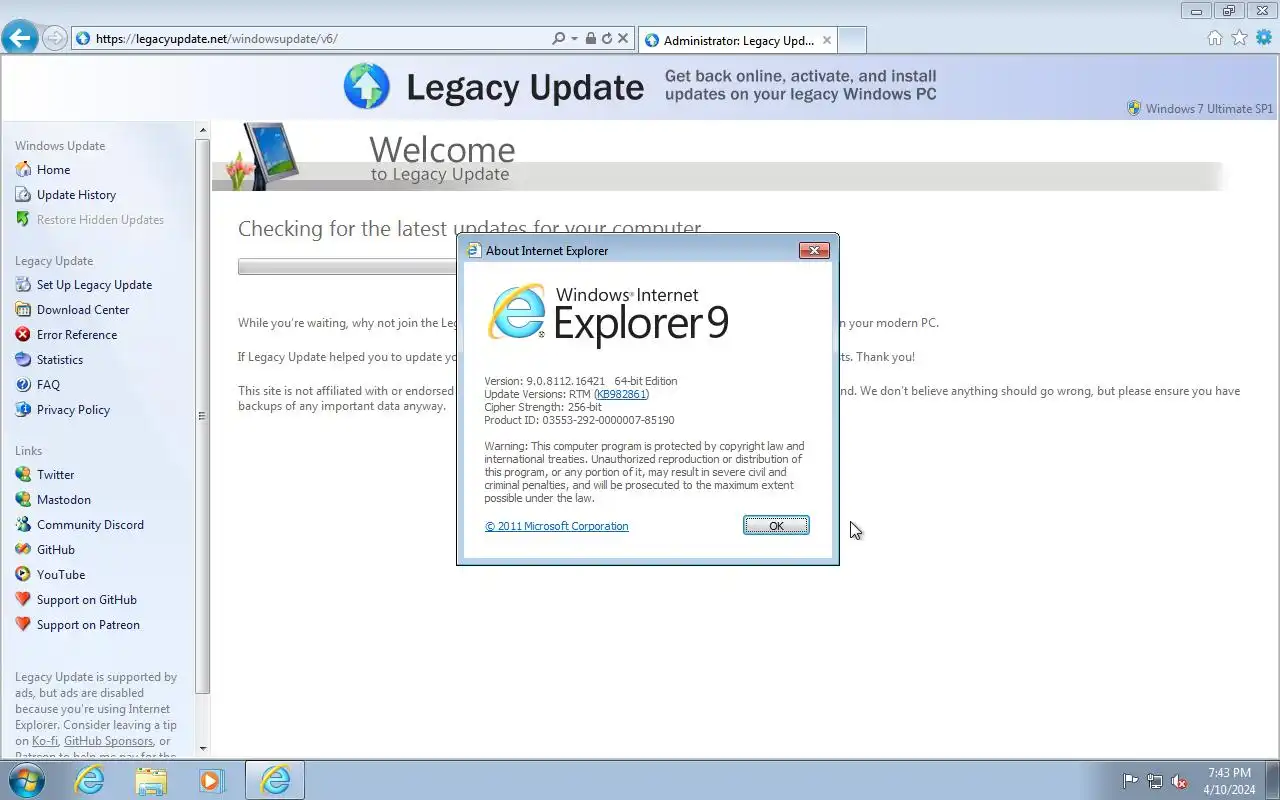Click the FAQ question mark icon
Screen dimensions: 1280x800
tap(23, 385)
